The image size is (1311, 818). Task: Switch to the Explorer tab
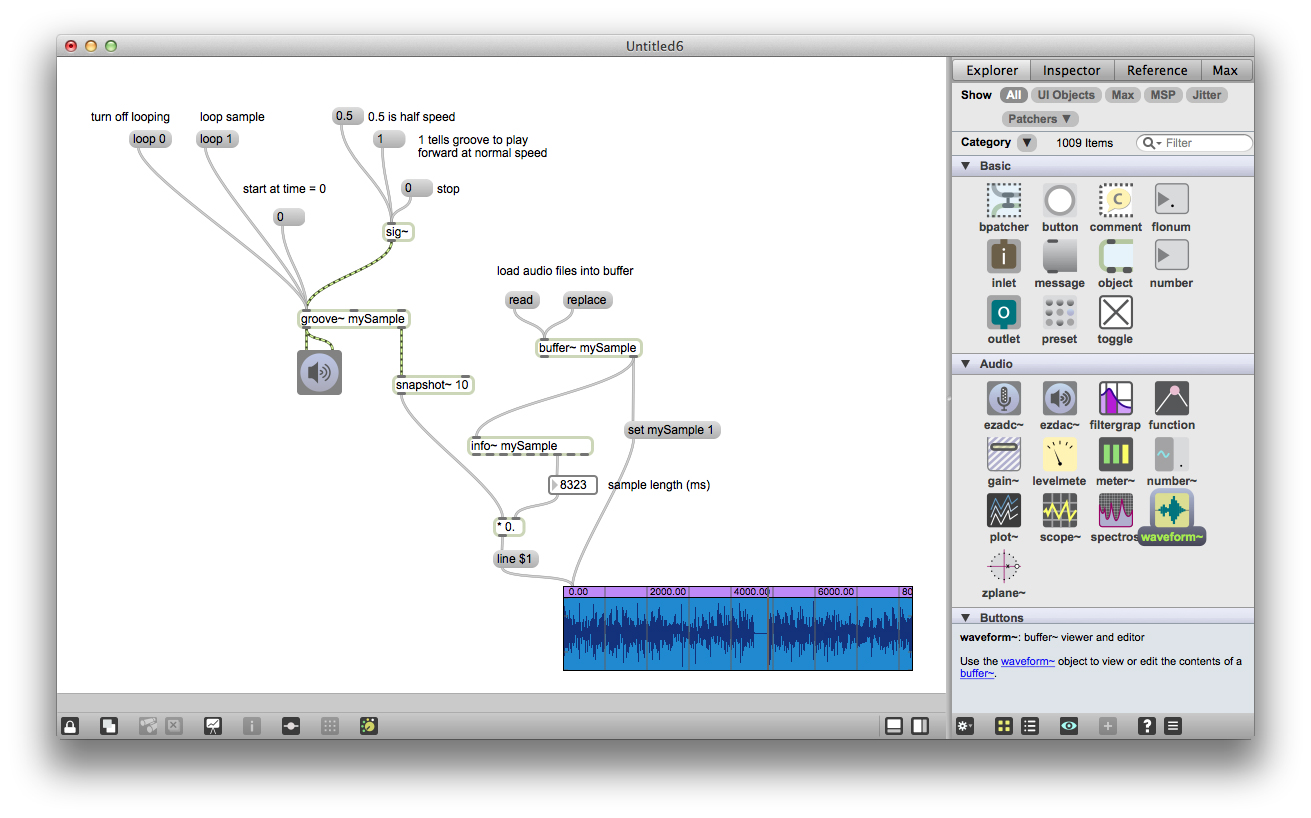(991, 70)
